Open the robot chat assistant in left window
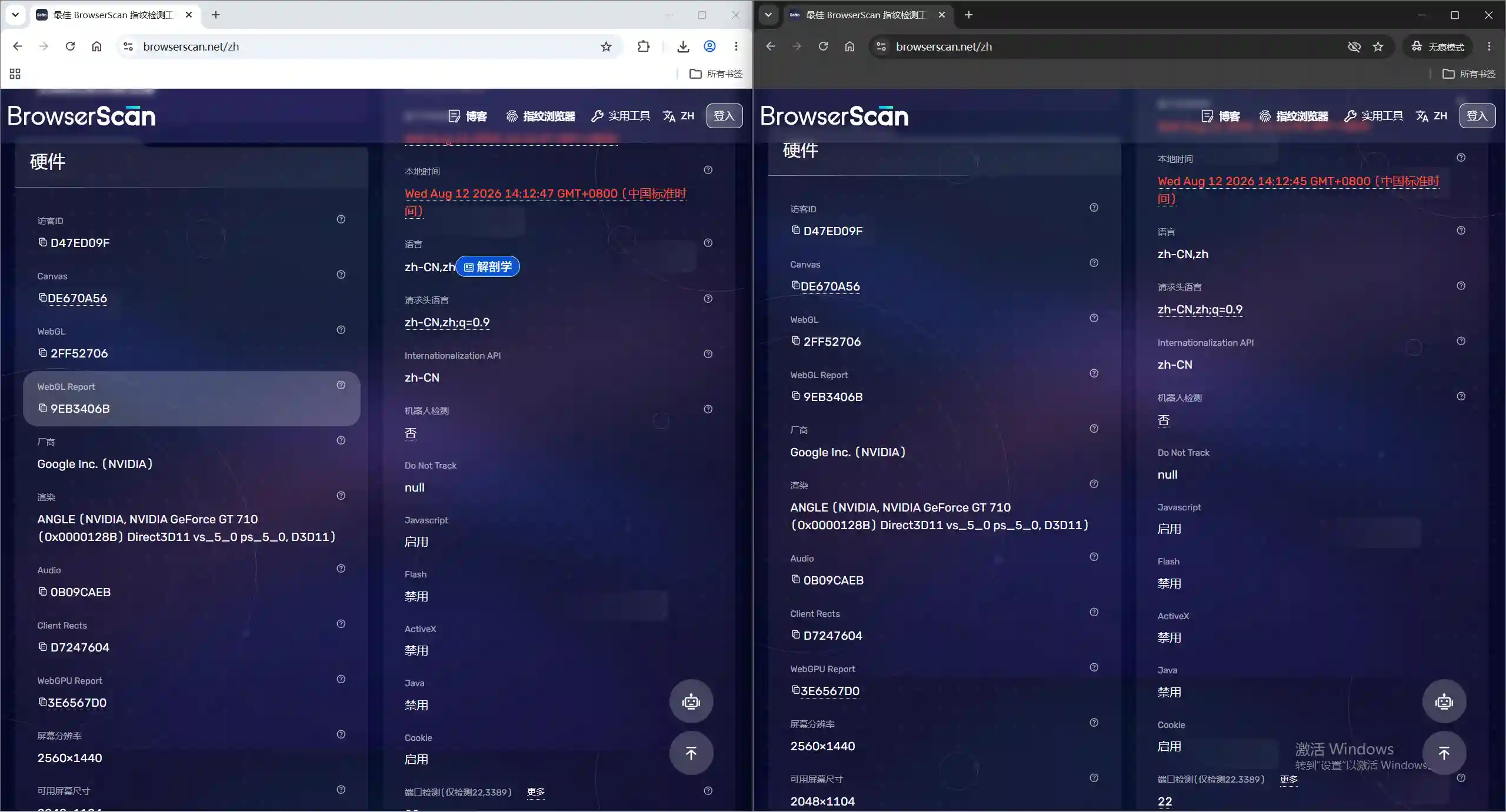The width and height of the screenshot is (1506, 812). pyautogui.click(x=691, y=701)
